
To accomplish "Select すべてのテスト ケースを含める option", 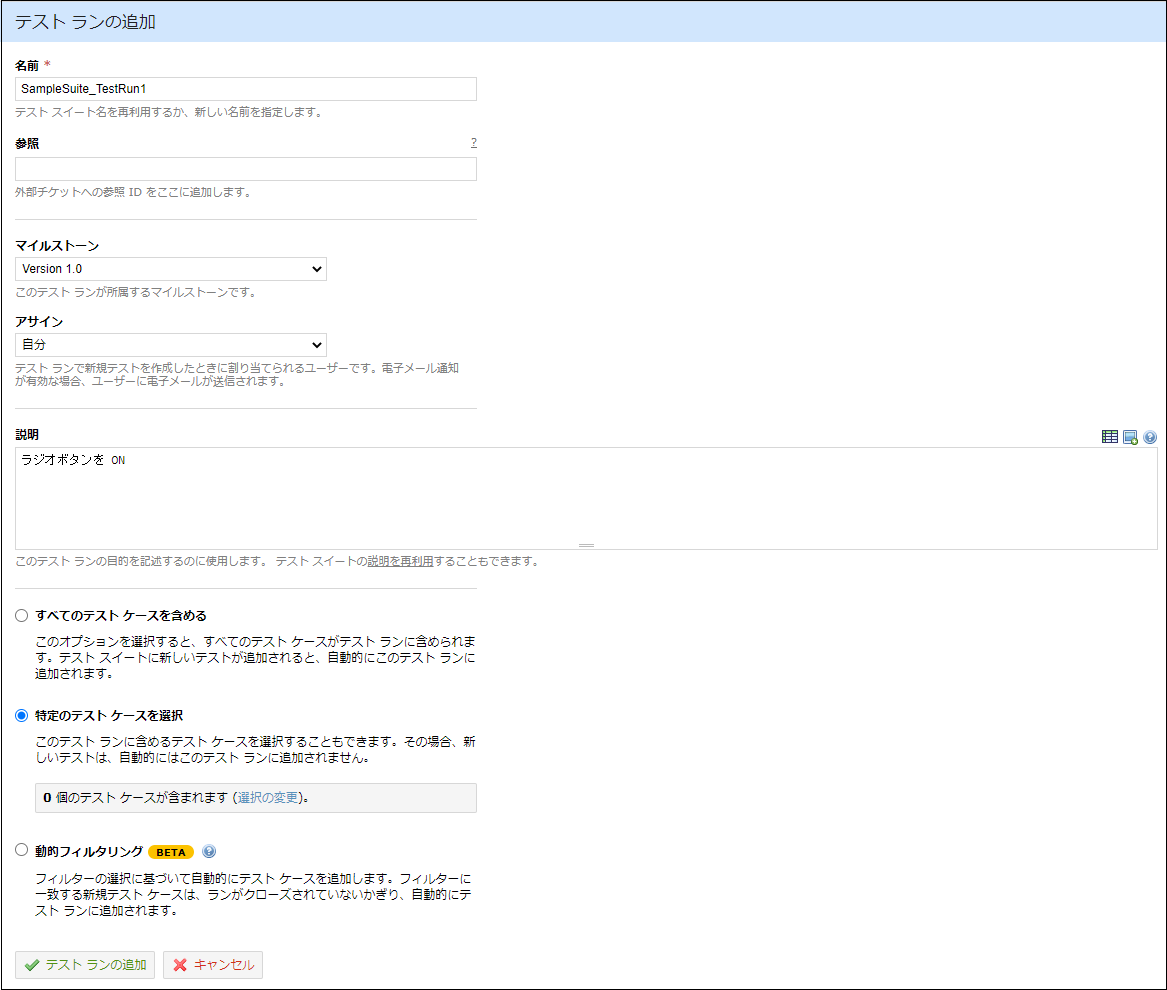I will [20, 615].
